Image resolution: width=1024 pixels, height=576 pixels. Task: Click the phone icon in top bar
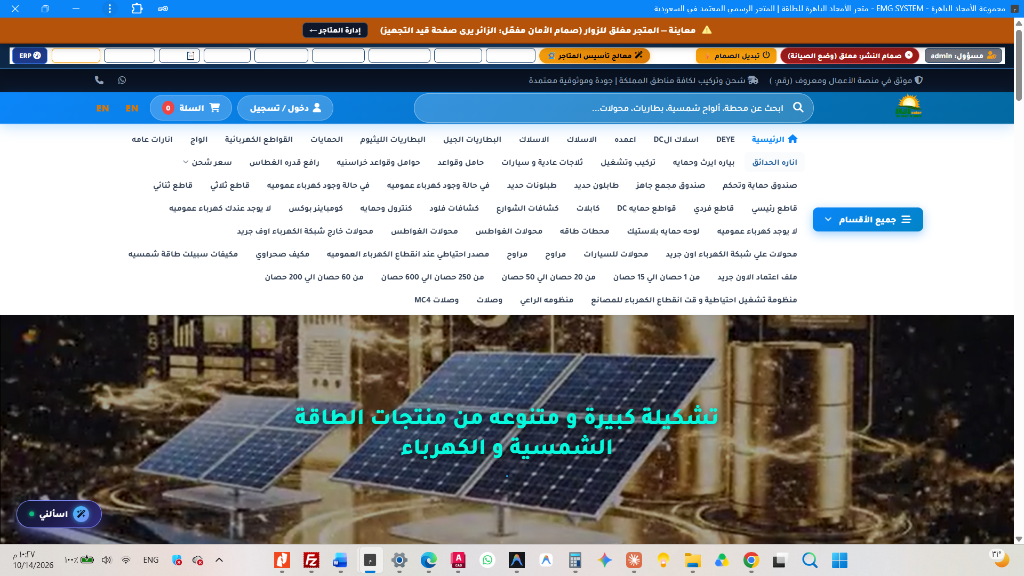click(x=99, y=80)
